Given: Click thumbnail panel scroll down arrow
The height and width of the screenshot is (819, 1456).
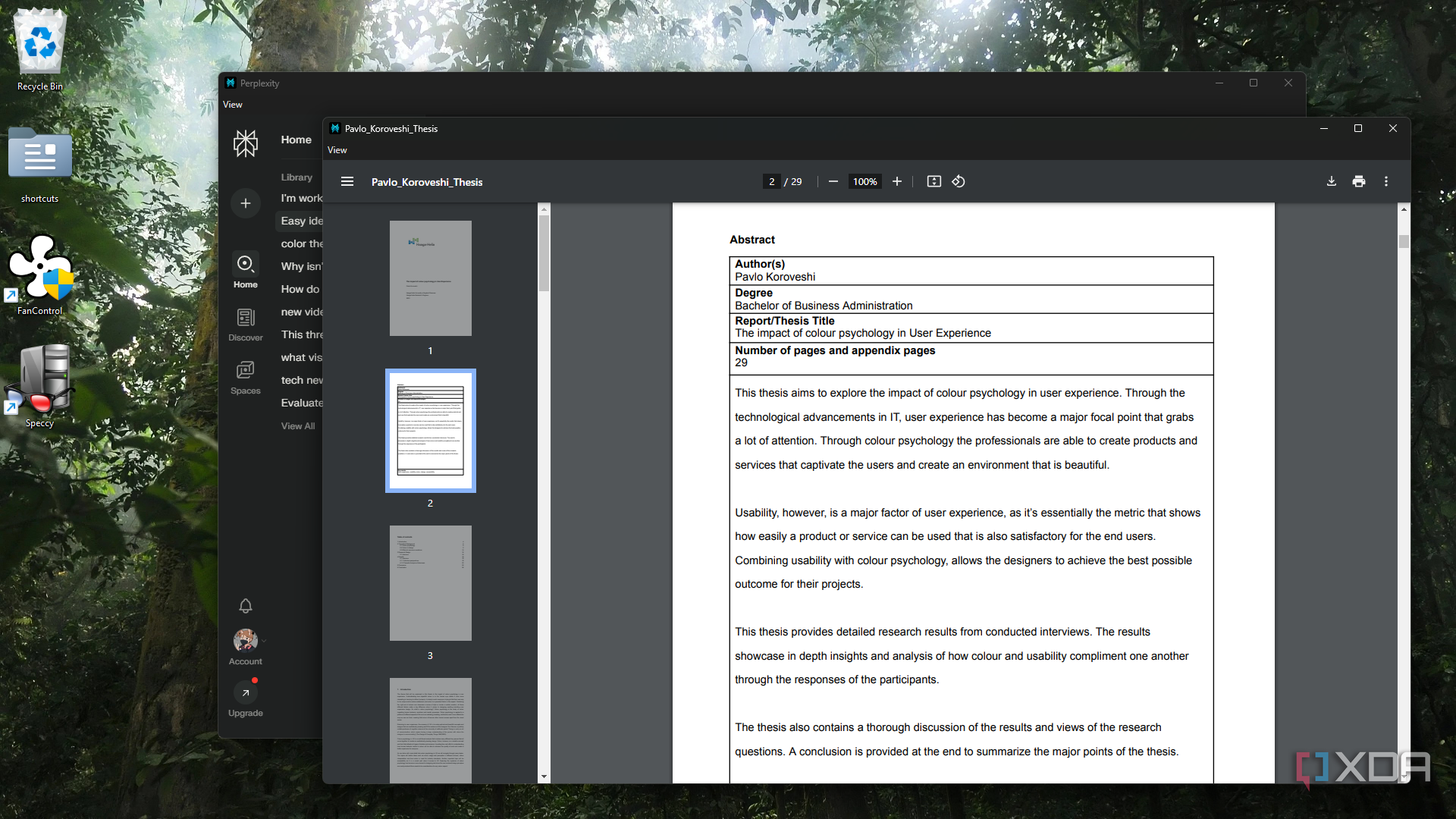Looking at the screenshot, I should click(544, 777).
